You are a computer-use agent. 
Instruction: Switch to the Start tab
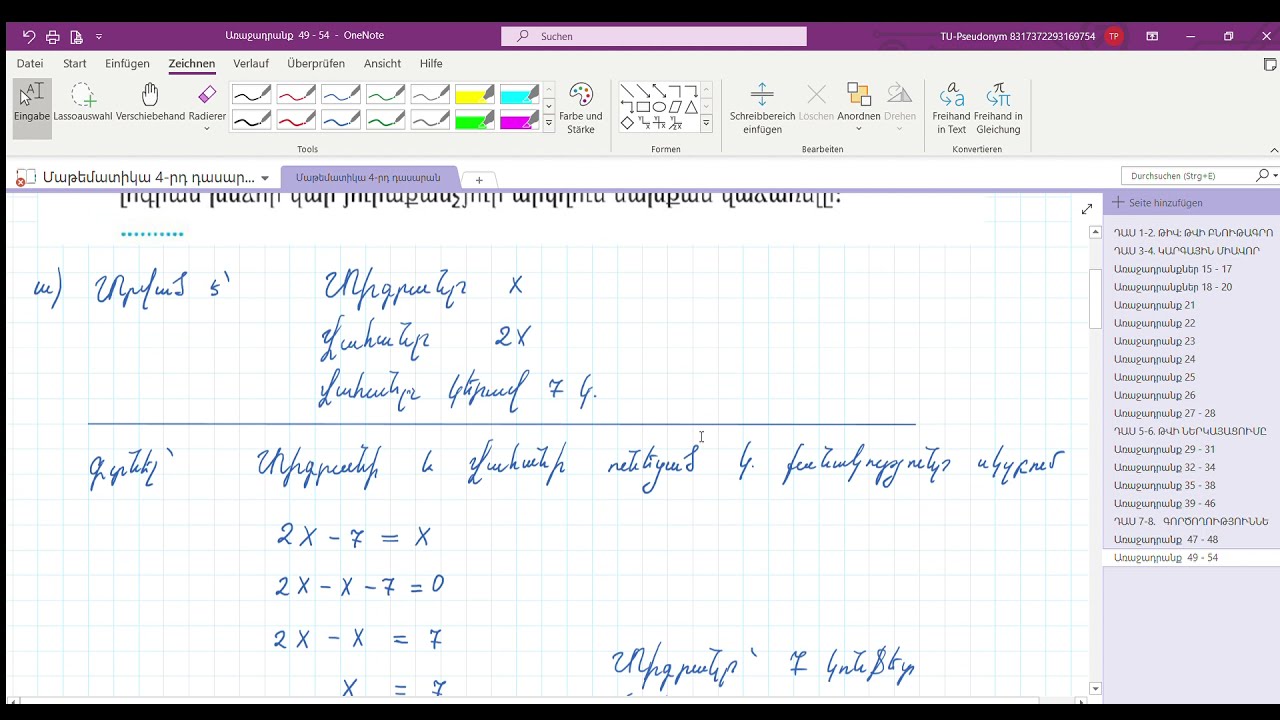75,63
